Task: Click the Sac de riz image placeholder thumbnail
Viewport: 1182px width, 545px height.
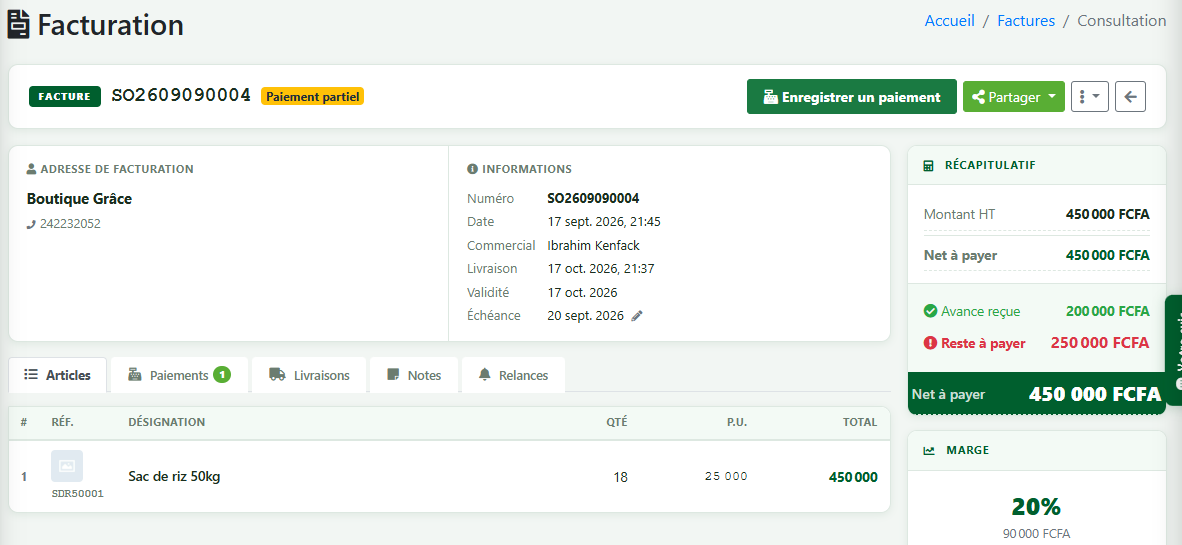Action: [x=67, y=466]
